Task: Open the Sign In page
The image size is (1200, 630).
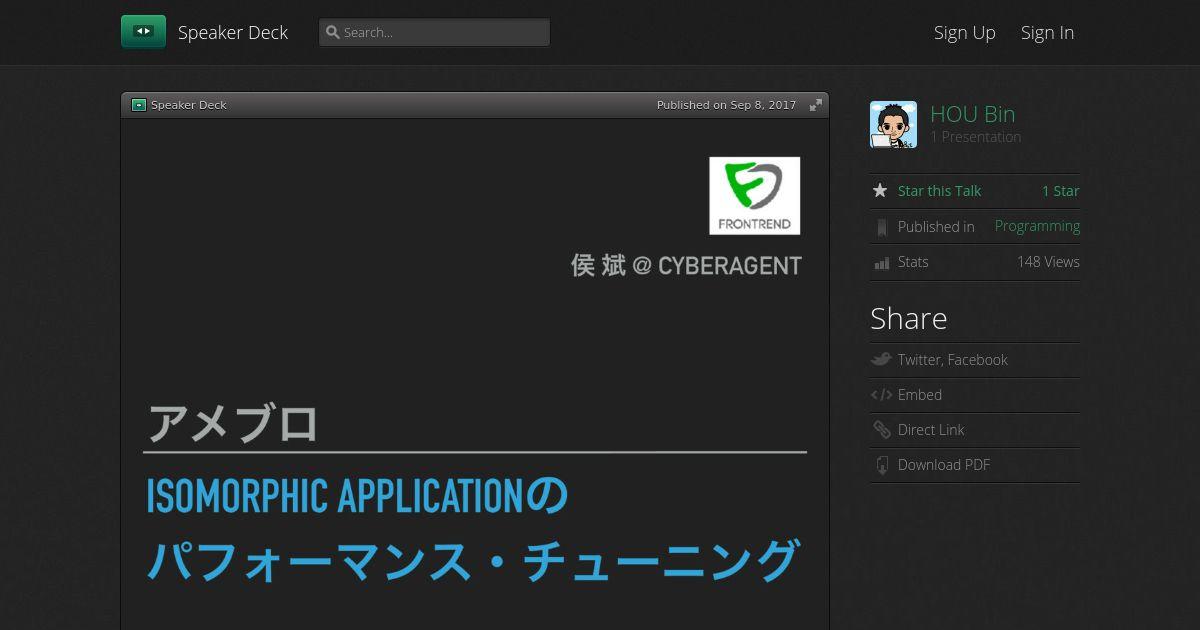Action: tap(1047, 32)
